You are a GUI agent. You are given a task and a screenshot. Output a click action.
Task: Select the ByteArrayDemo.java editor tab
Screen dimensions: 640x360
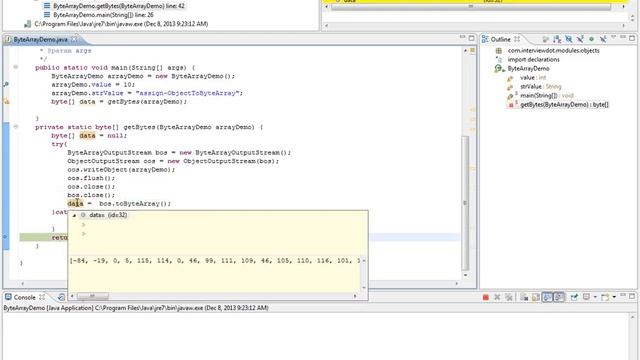click(40, 39)
